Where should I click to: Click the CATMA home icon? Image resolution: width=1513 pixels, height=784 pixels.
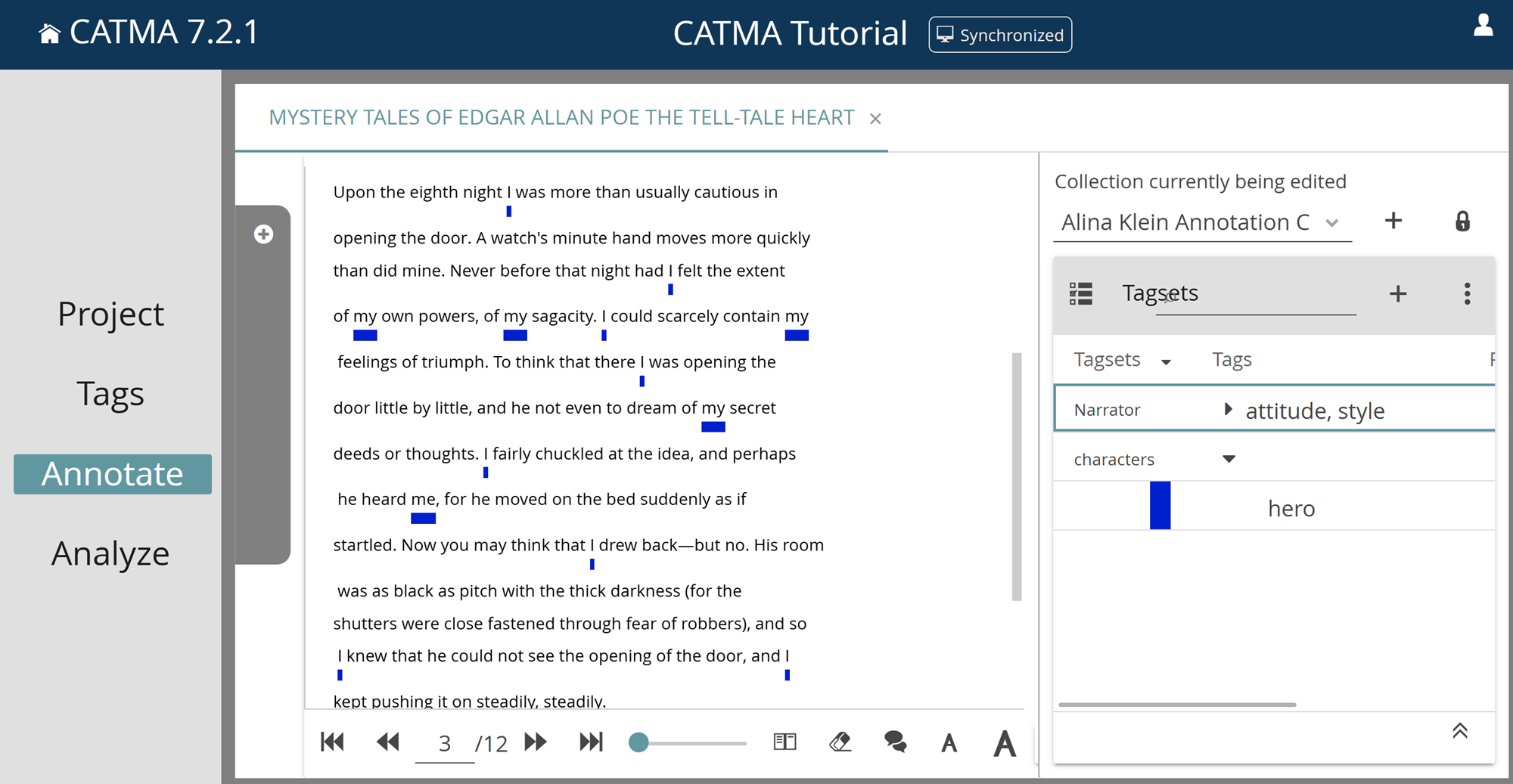click(x=49, y=34)
